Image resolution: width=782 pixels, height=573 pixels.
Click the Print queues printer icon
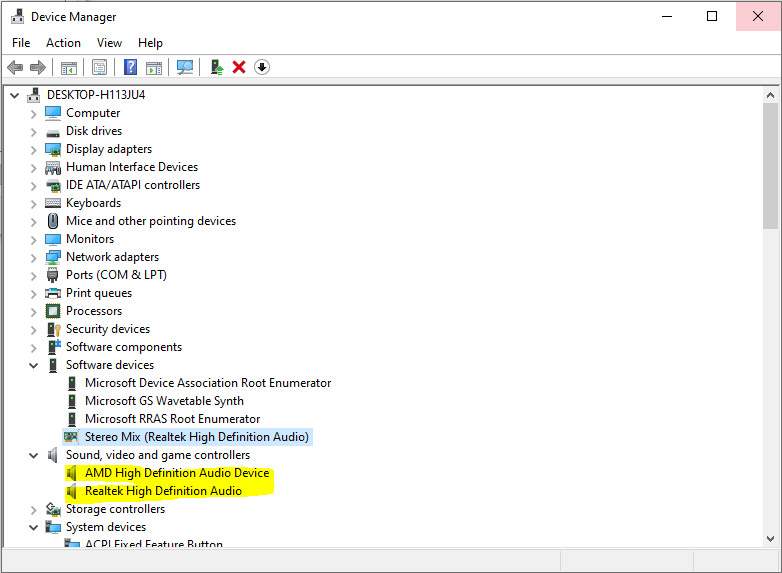coord(53,293)
